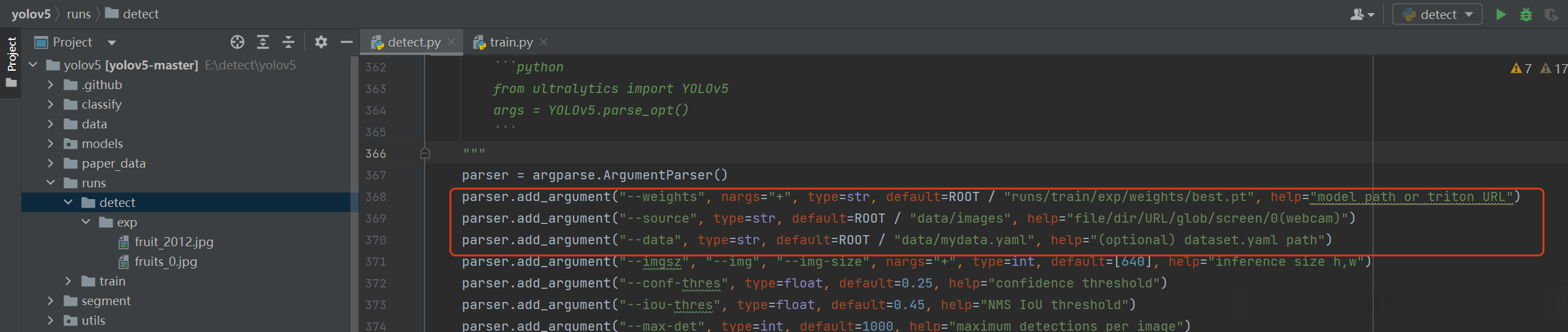Collapse all items in Project panel
This screenshot has width=1568, height=332.
(288, 42)
